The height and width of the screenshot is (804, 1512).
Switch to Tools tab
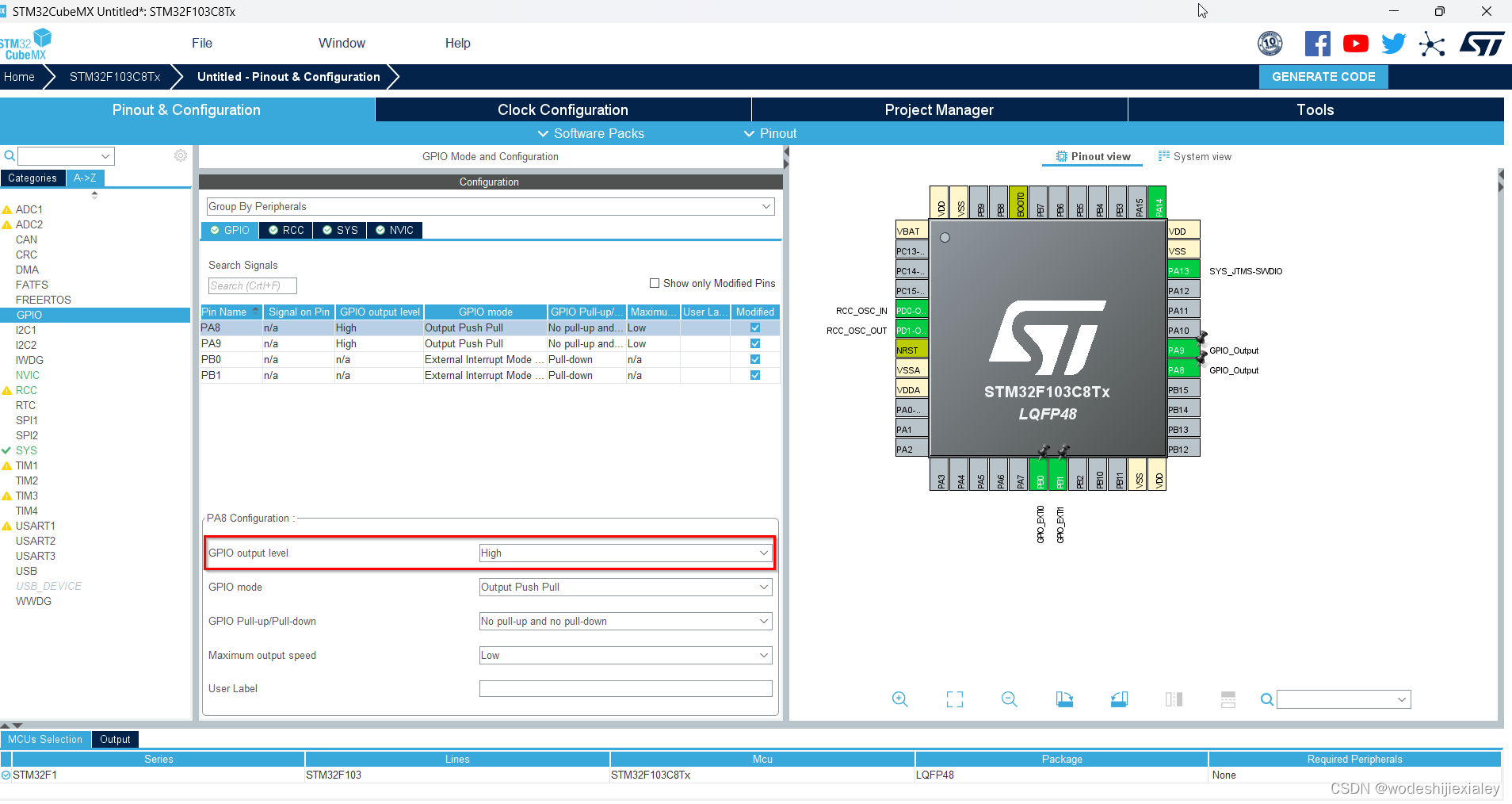pyautogui.click(x=1315, y=109)
